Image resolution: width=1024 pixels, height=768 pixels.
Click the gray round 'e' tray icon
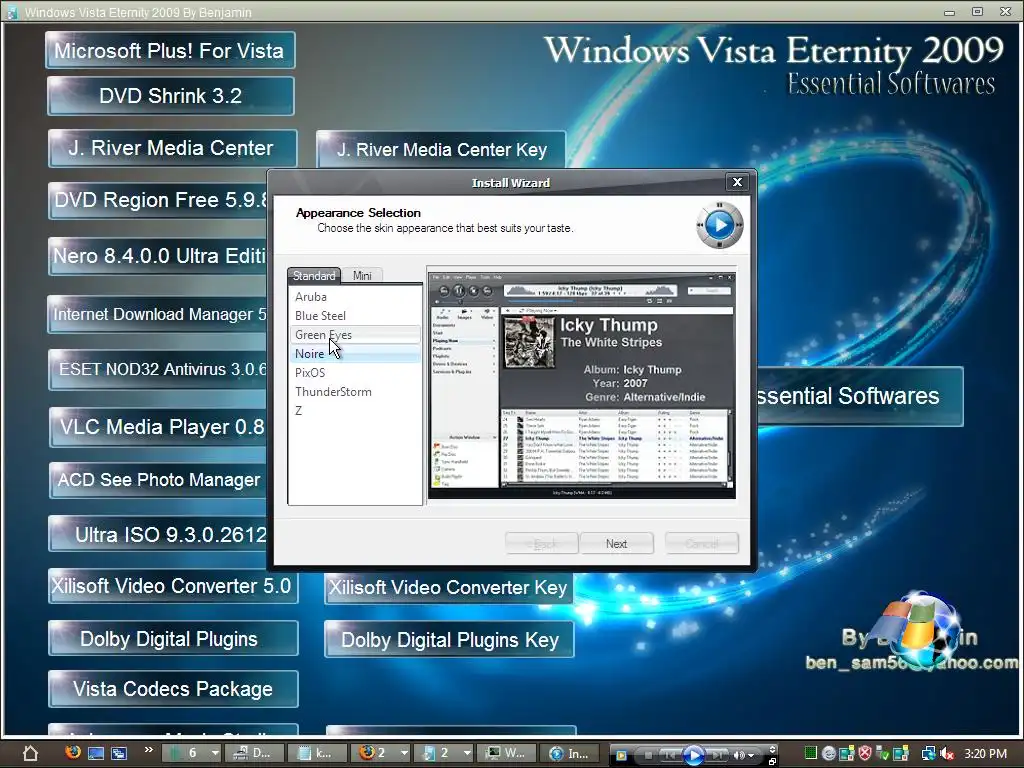(829, 754)
